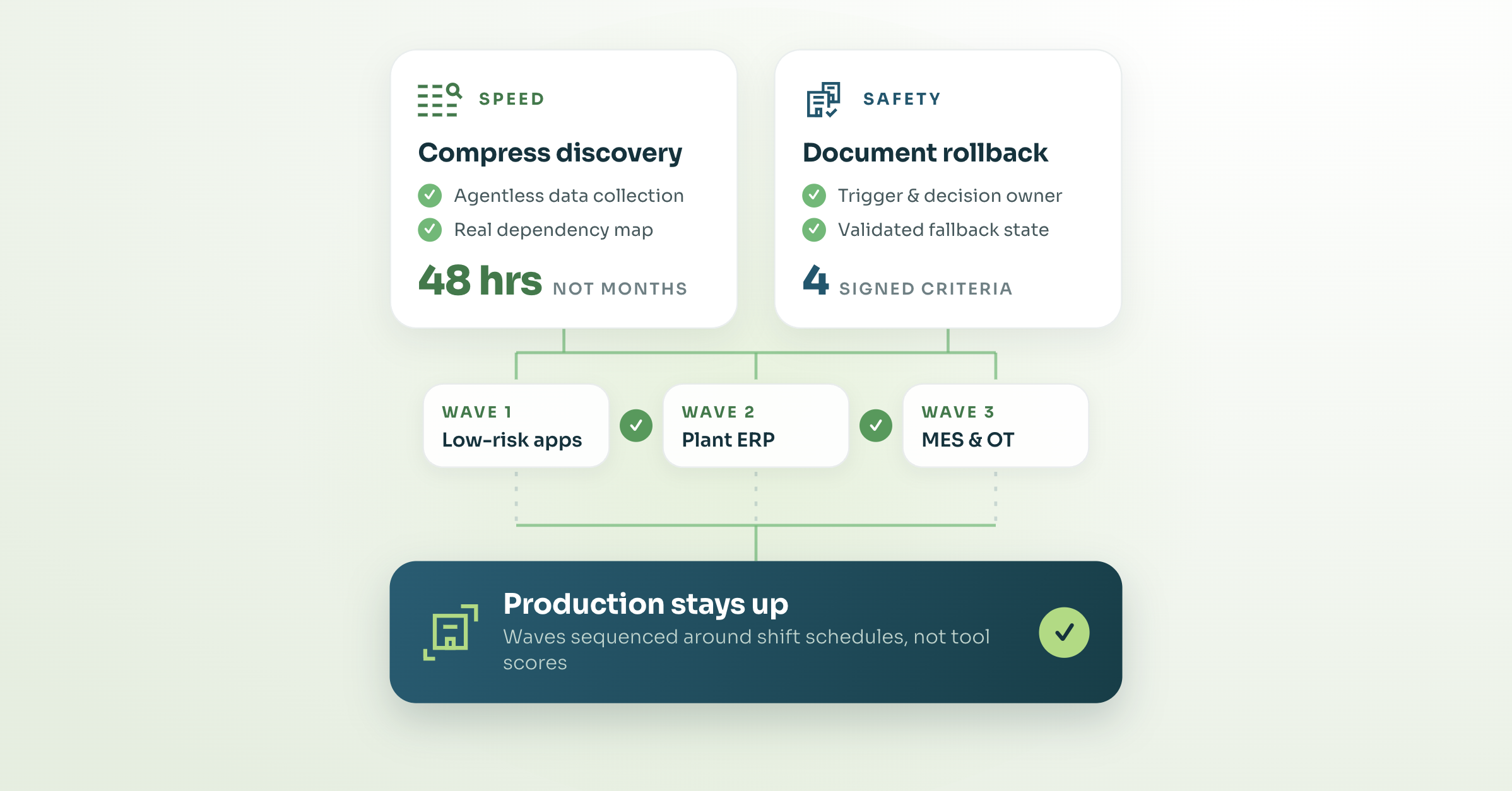Click the Waves sequenced around shift schedules text
Viewport: 1512px width, 791px height.
[747, 650]
